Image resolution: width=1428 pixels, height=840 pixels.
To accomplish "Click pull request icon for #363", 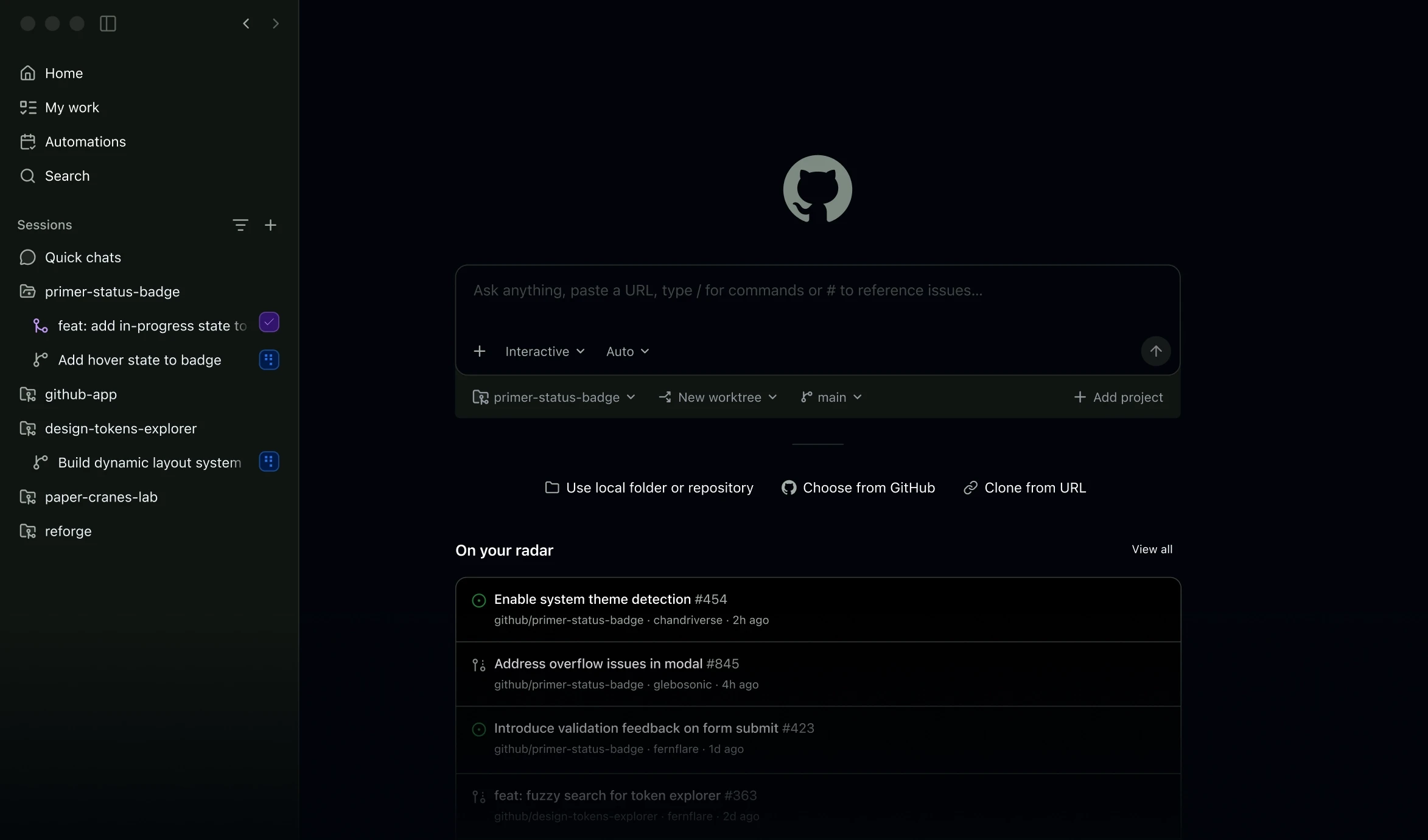I will tap(479, 796).
